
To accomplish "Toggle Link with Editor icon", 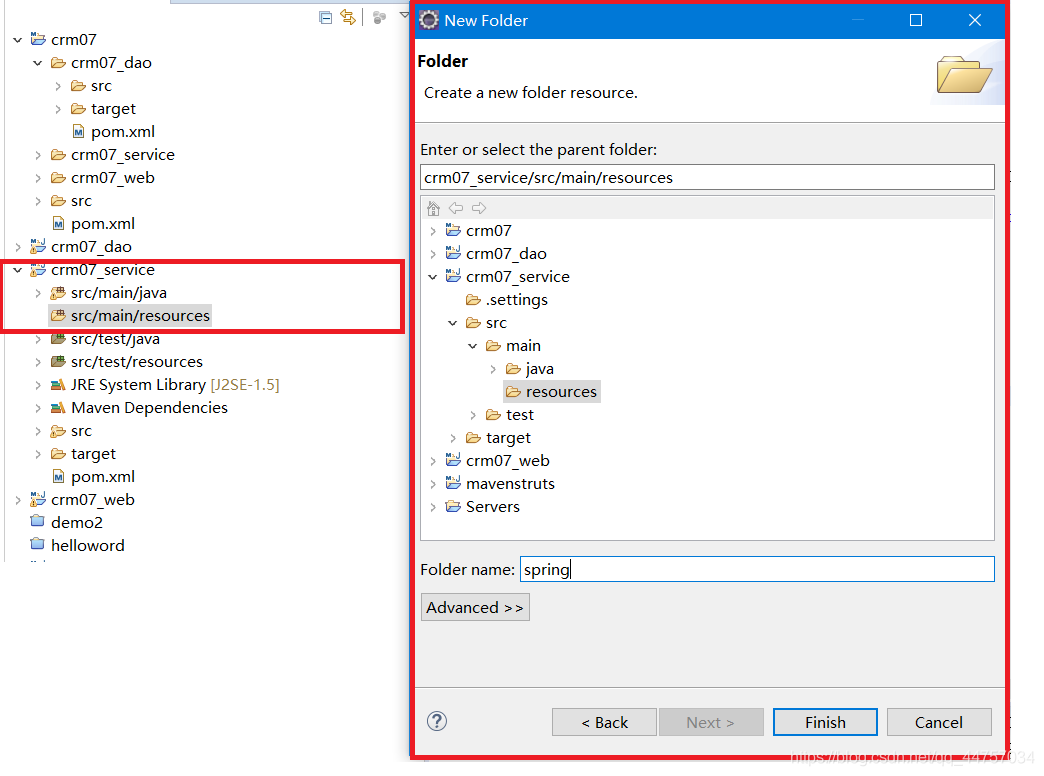I will point(348,17).
